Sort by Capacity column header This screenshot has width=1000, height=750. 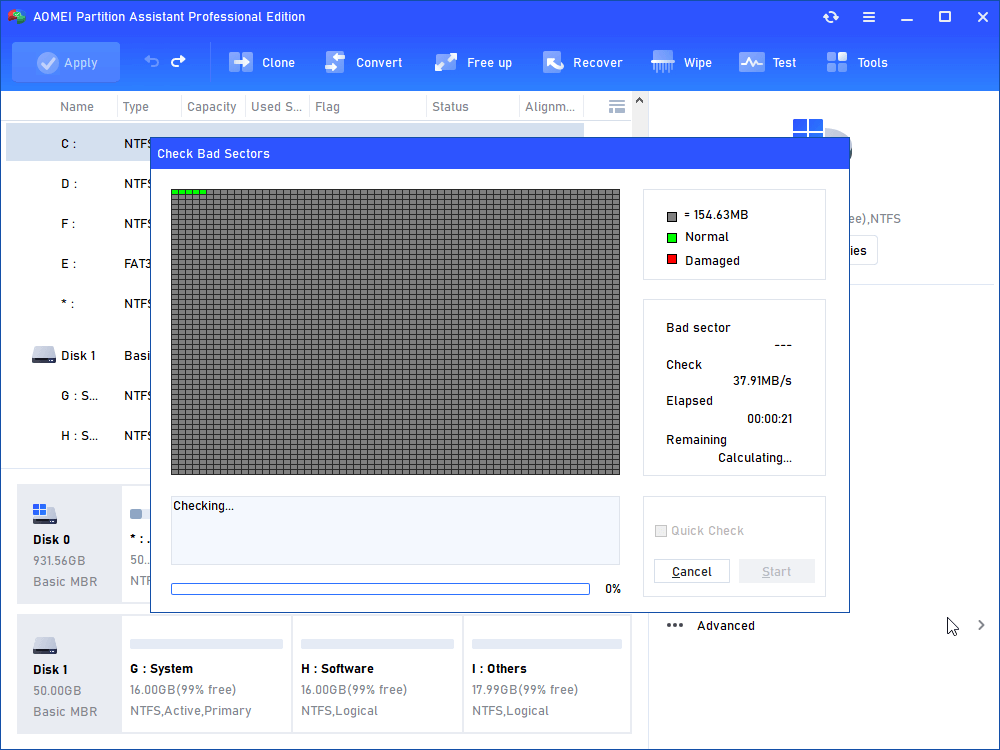(211, 107)
